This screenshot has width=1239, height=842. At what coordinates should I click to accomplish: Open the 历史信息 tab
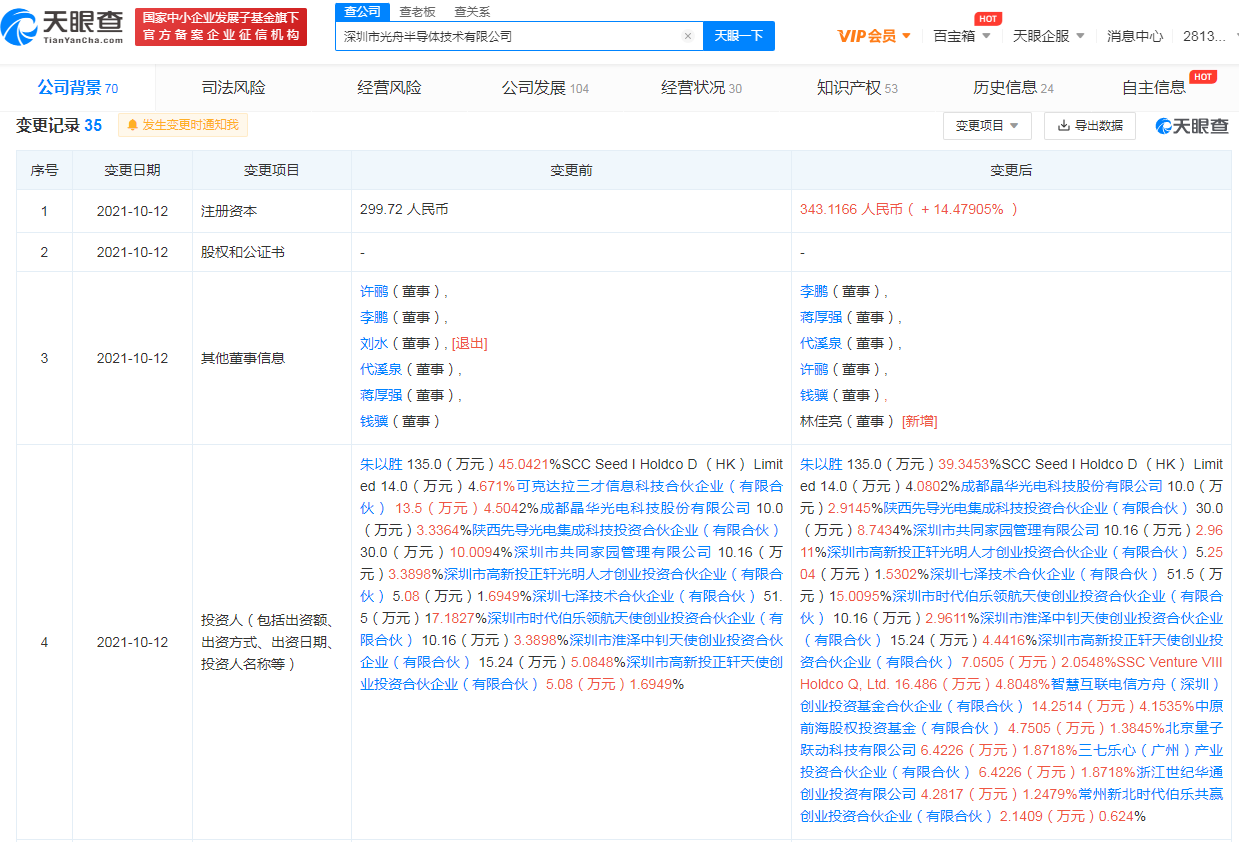[x=1013, y=88]
